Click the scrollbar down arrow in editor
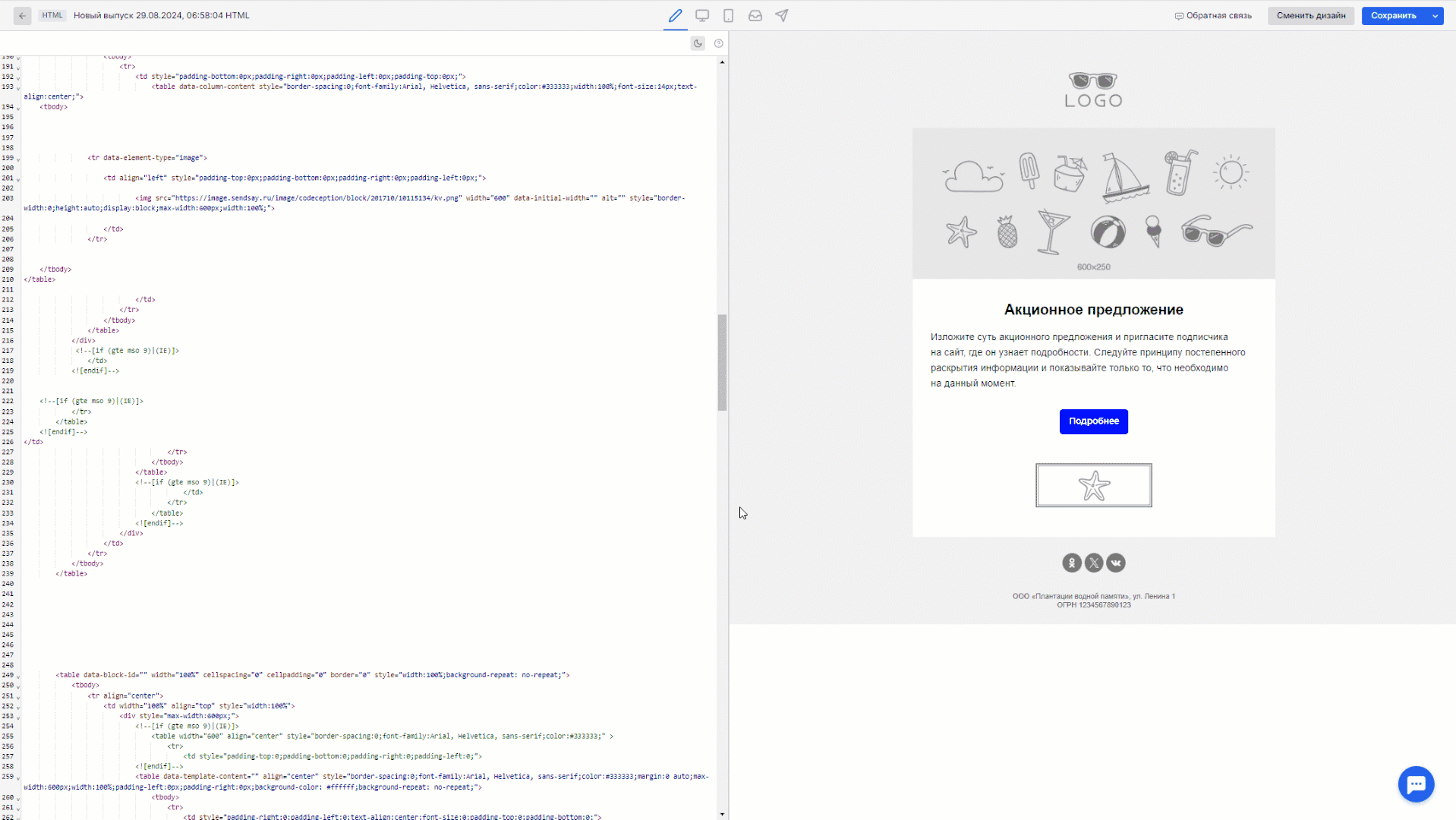Screen dimensions: 1456x820 click(722, 814)
